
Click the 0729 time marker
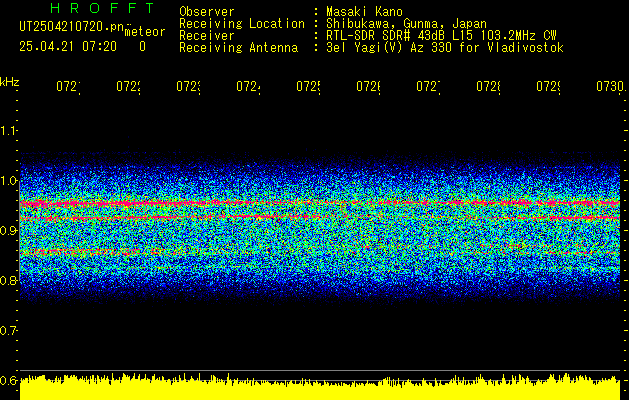[x=548, y=87]
